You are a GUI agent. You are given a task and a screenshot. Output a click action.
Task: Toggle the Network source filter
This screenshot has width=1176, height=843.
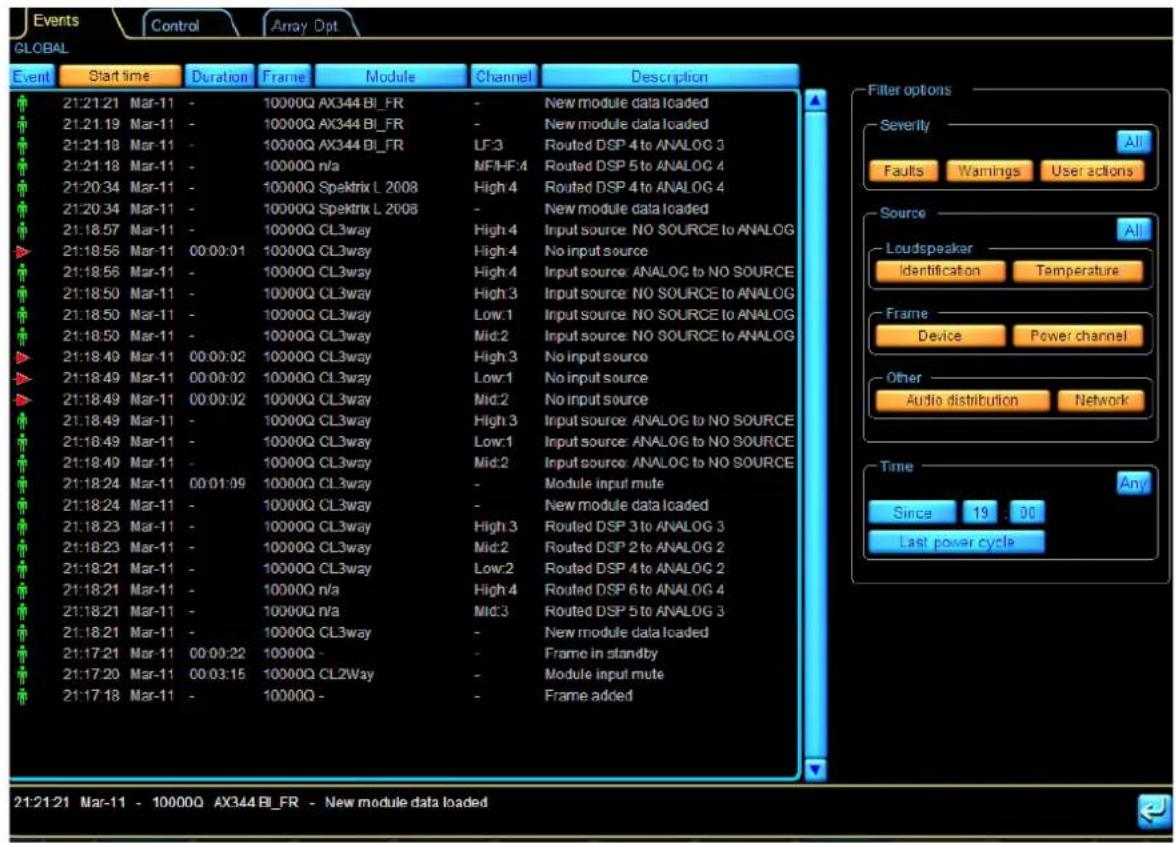(1100, 400)
